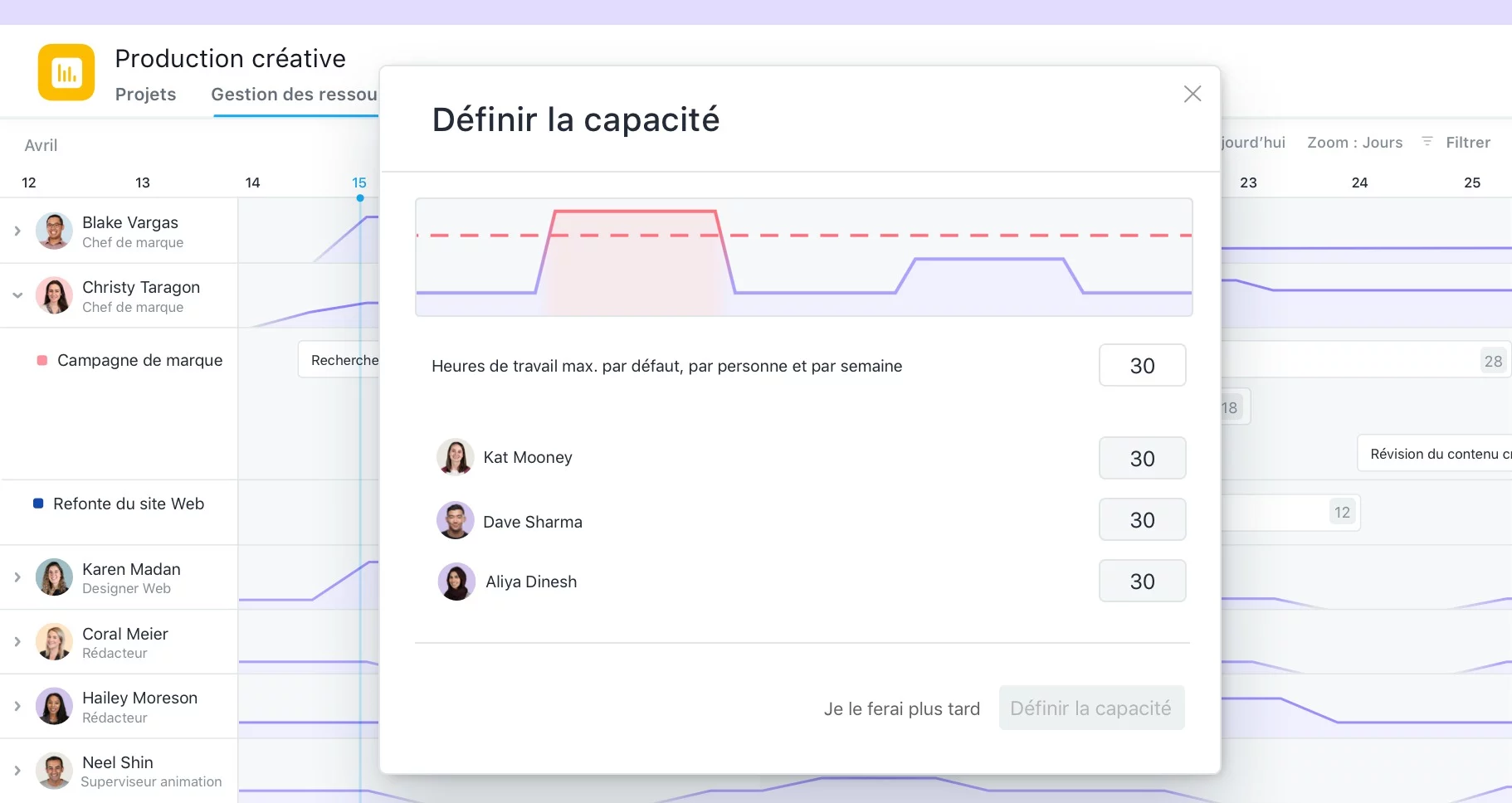
Task: Jump to Aujourd'hui in timeline
Action: pyautogui.click(x=1253, y=143)
